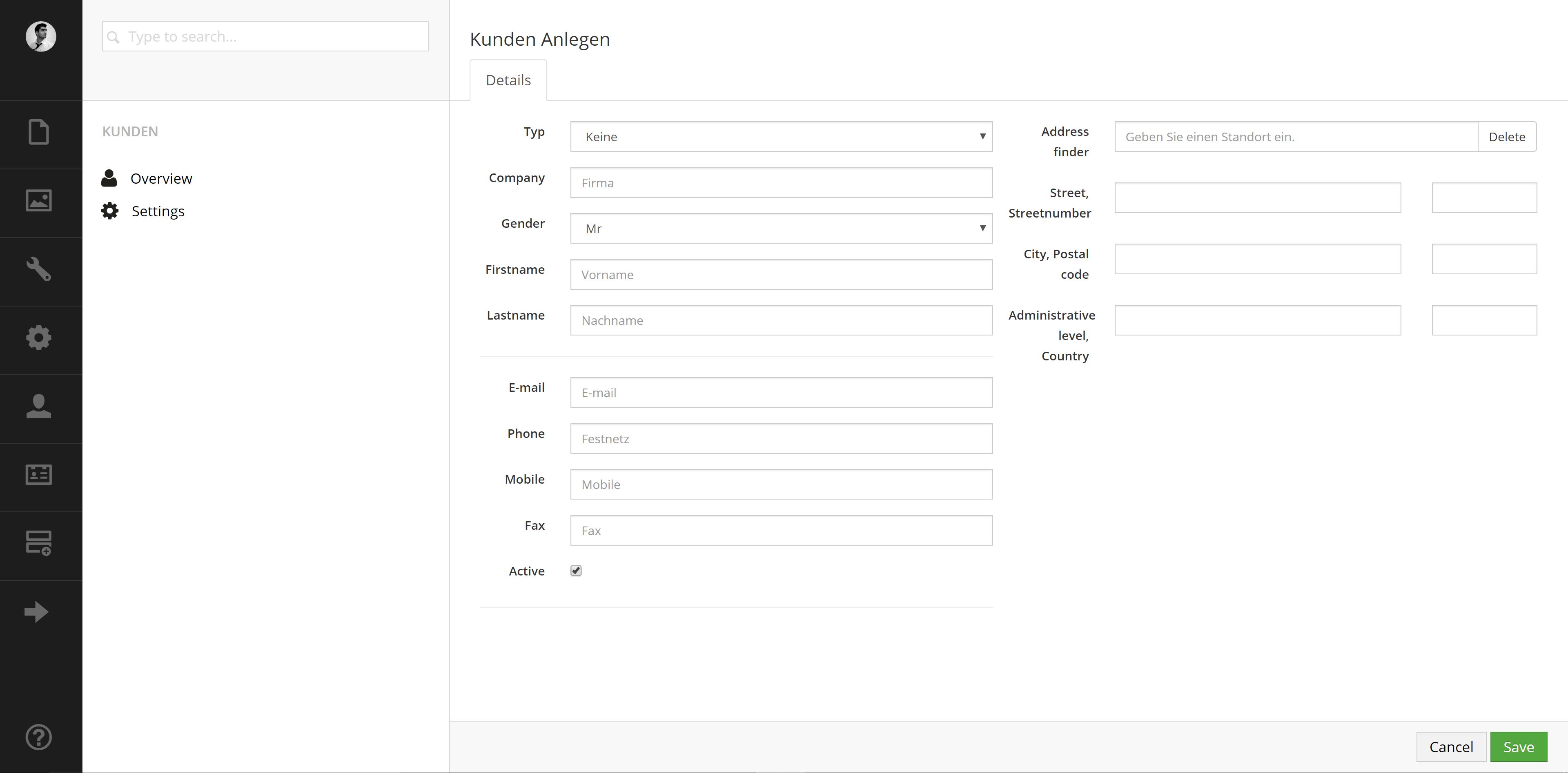This screenshot has height=773, width=1568.
Task: Open the user avatar profile
Action: click(x=41, y=36)
